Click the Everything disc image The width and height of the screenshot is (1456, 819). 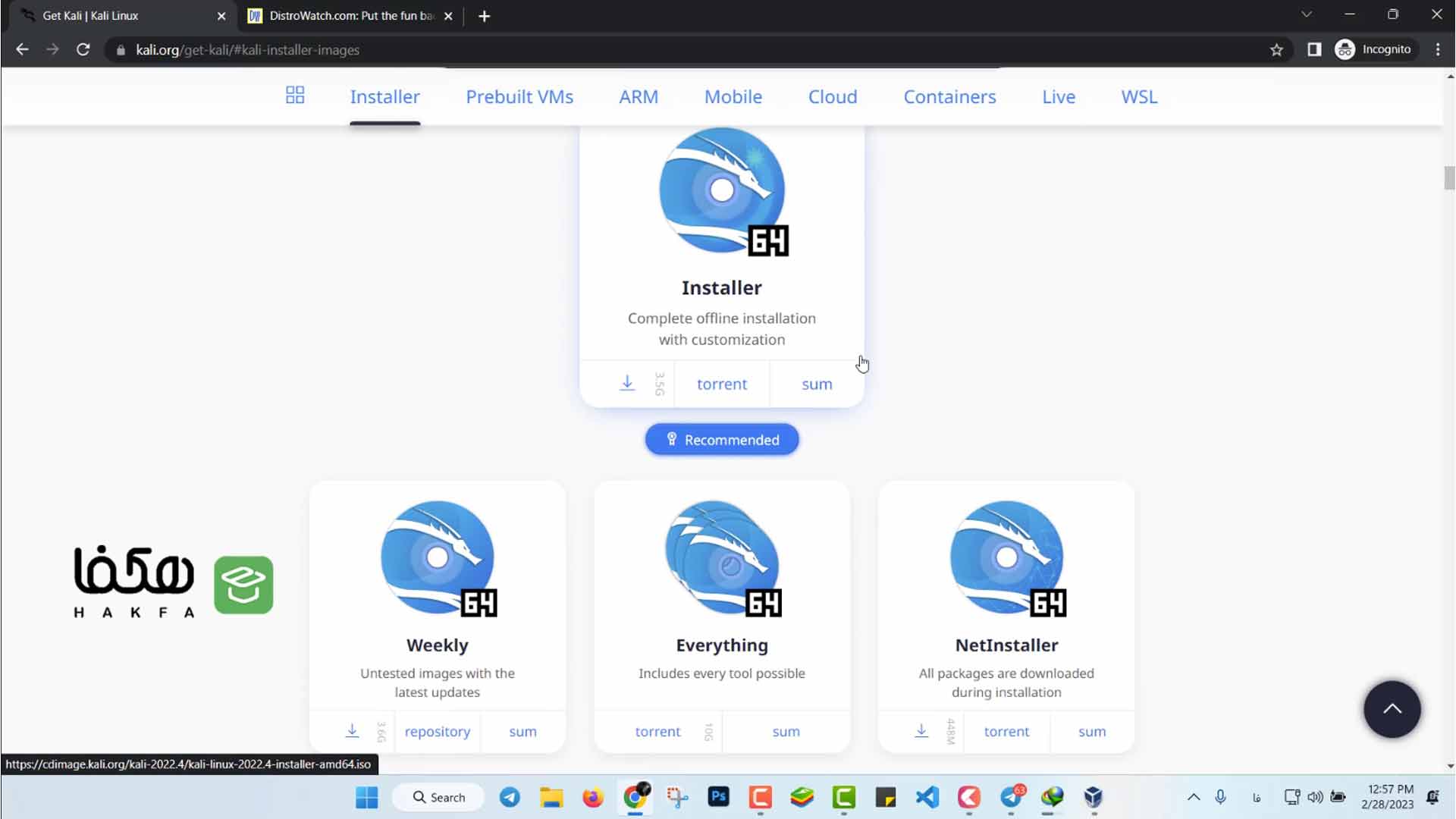(723, 558)
